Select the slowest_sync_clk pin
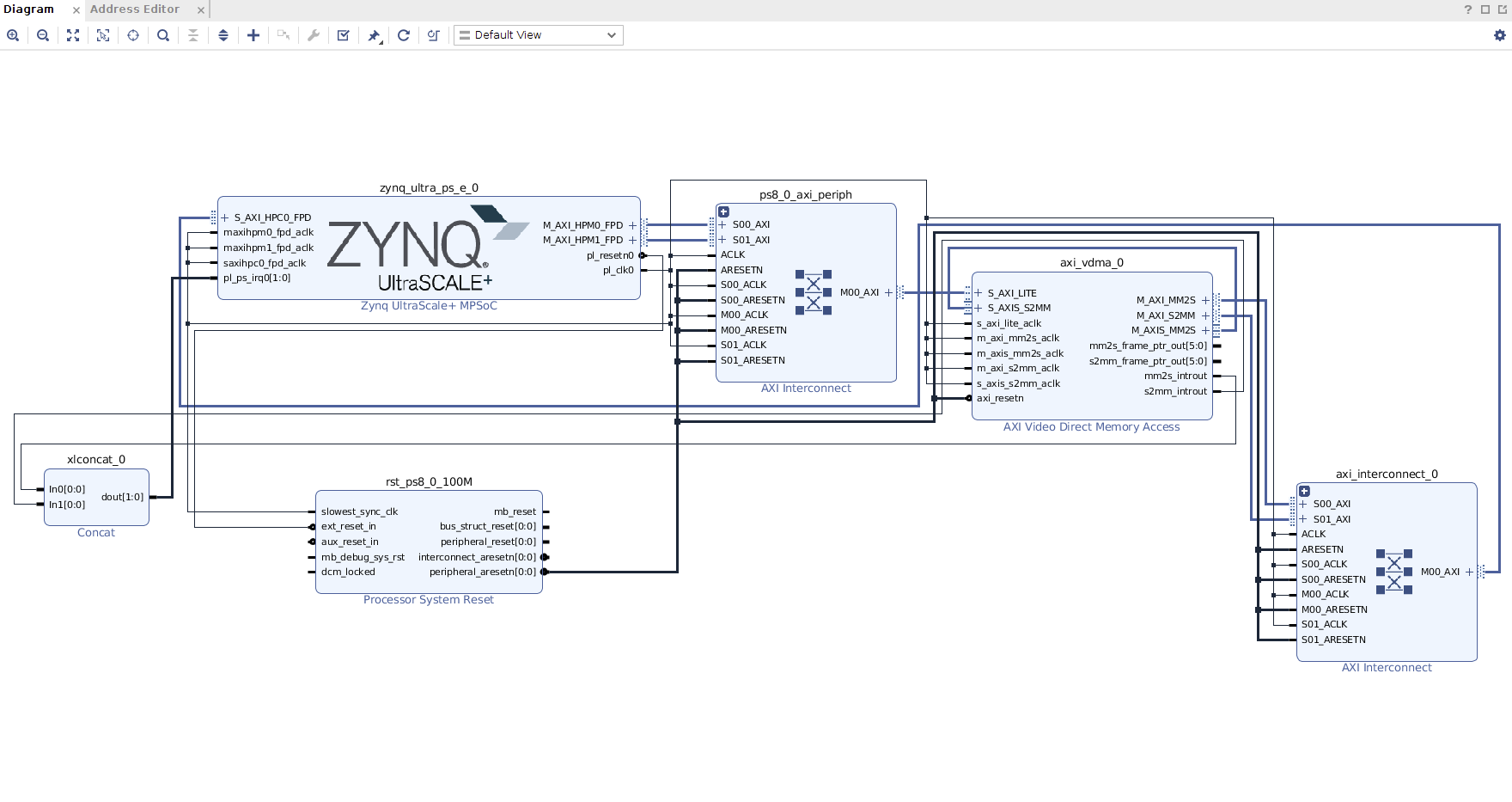 pos(360,511)
